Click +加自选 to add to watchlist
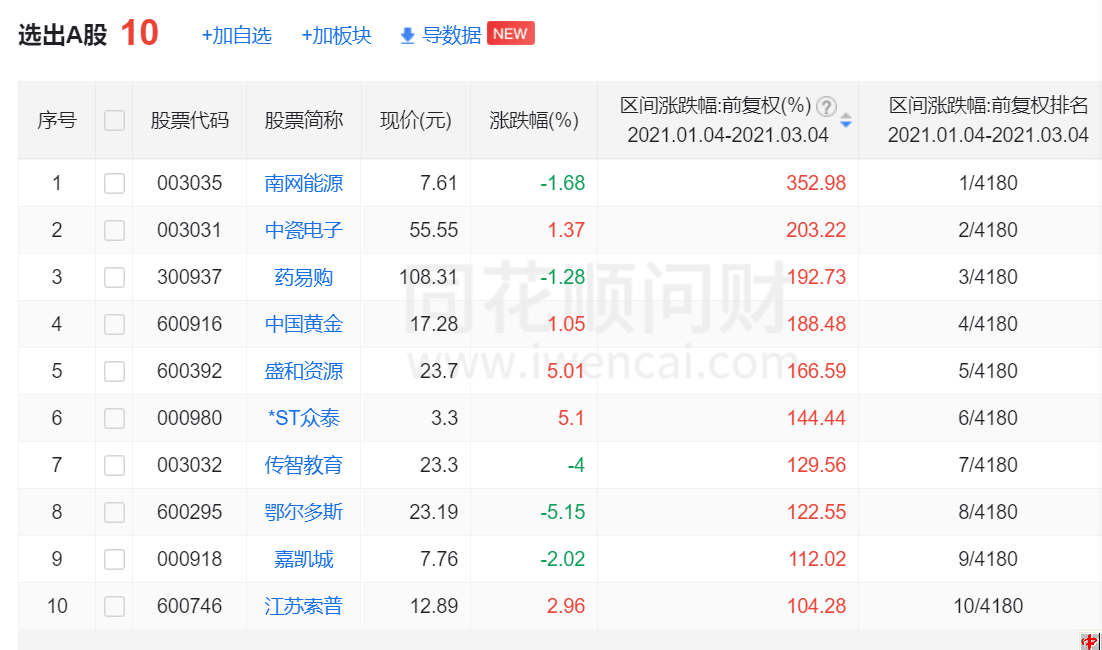This screenshot has height=650, width=1102. pyautogui.click(x=236, y=36)
